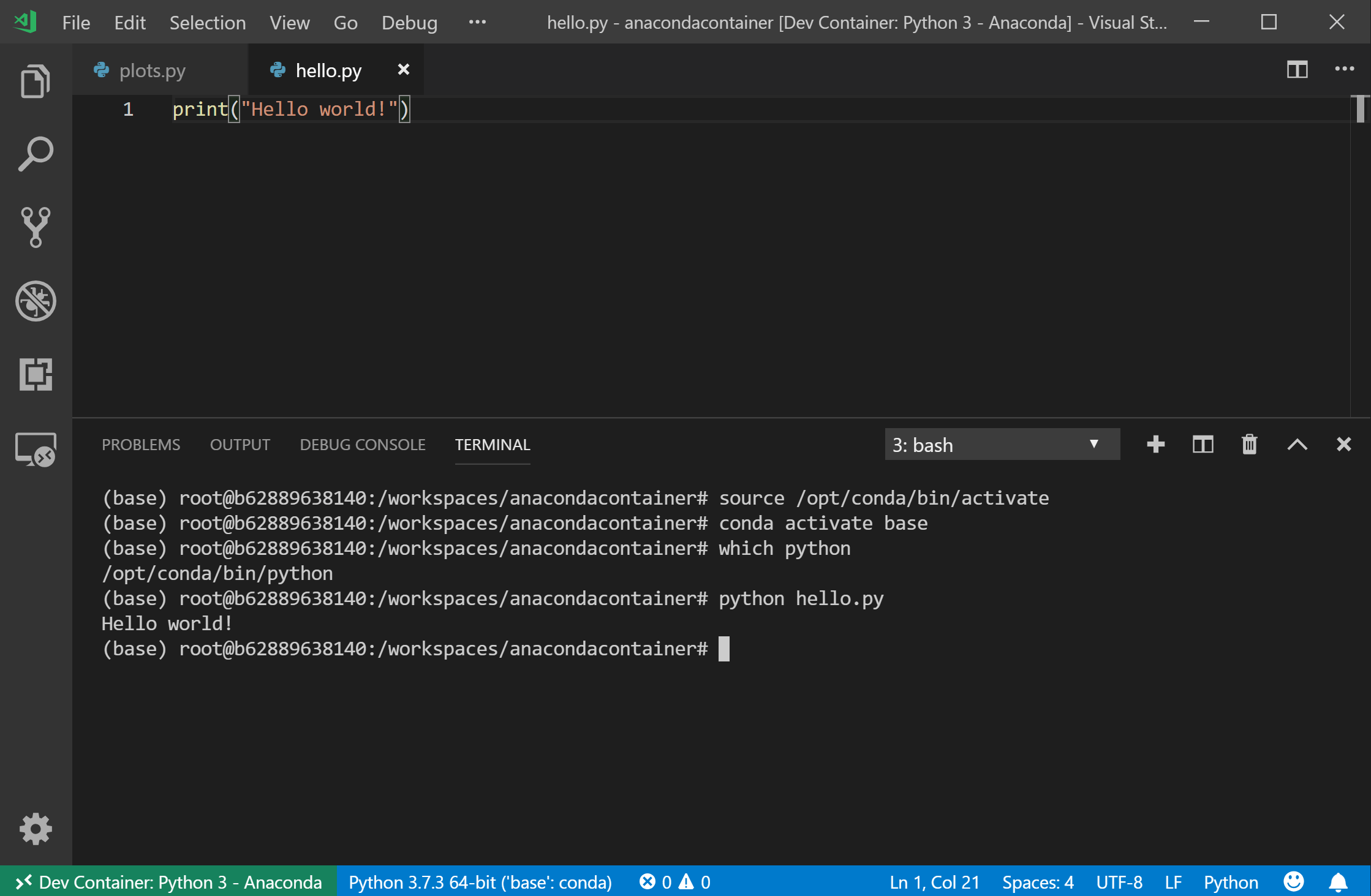Open the Manage gear icon
Image resolution: width=1371 pixels, height=896 pixels.
point(36,829)
